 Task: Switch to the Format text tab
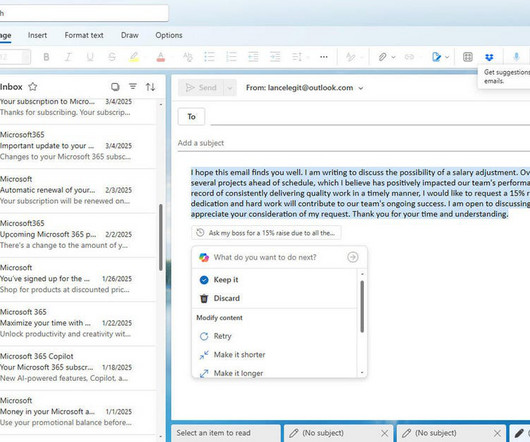tap(84, 35)
